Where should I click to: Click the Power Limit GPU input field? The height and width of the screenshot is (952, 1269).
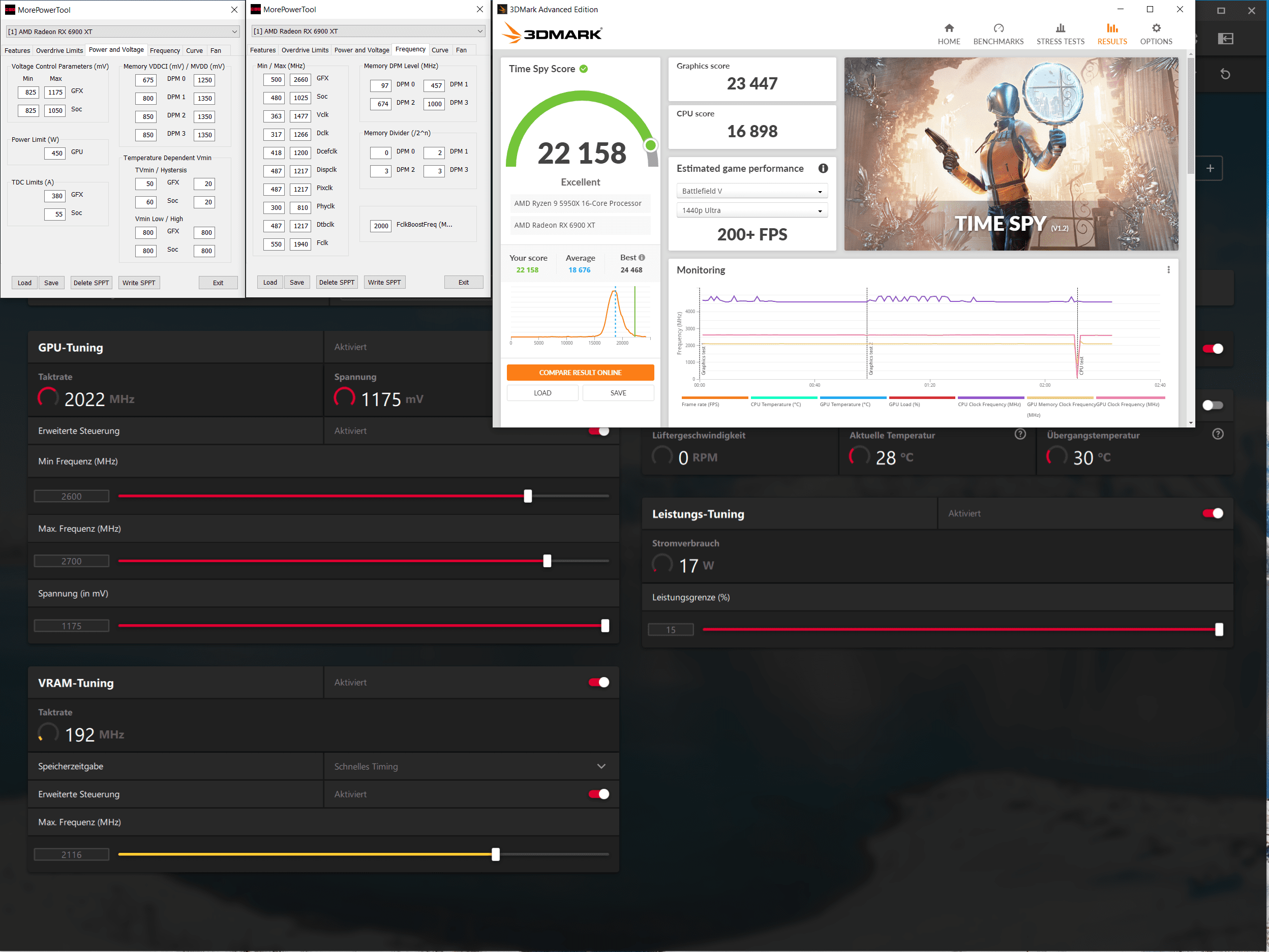click(x=55, y=152)
